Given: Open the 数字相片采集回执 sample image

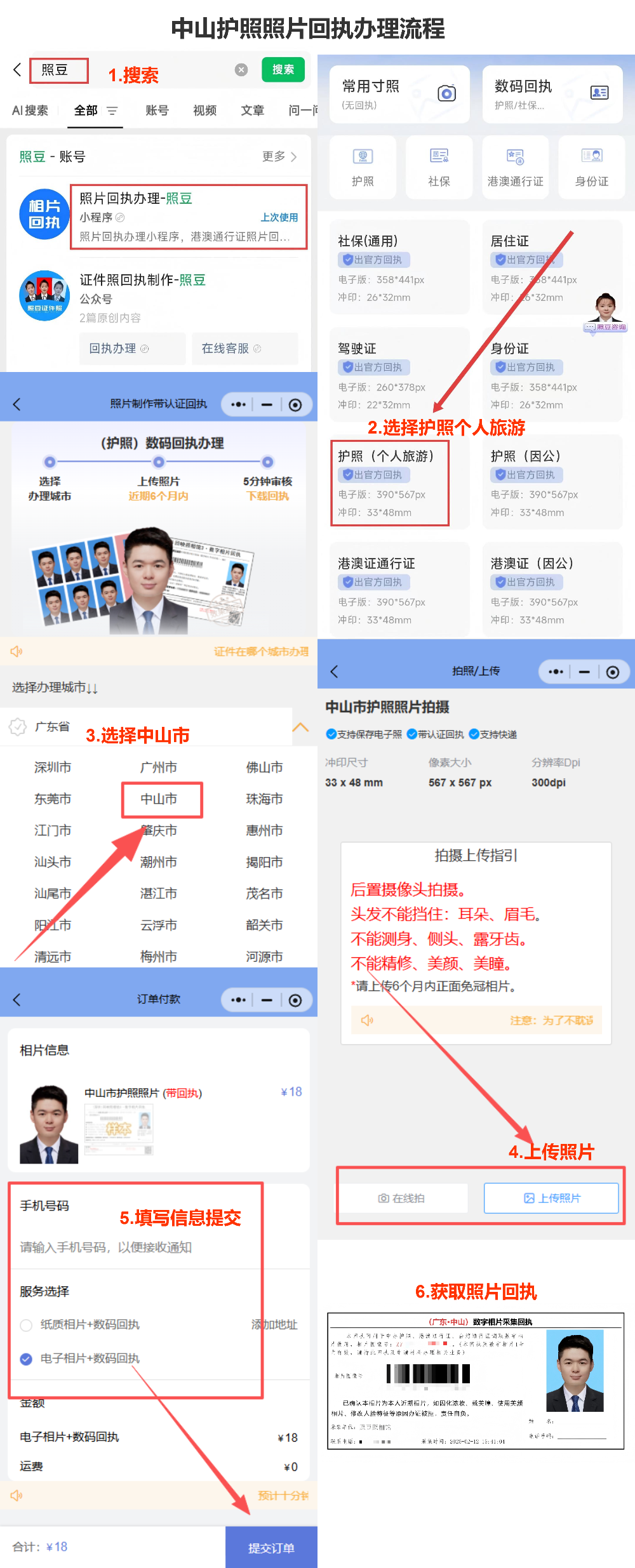Looking at the screenshot, I should (476, 1381).
